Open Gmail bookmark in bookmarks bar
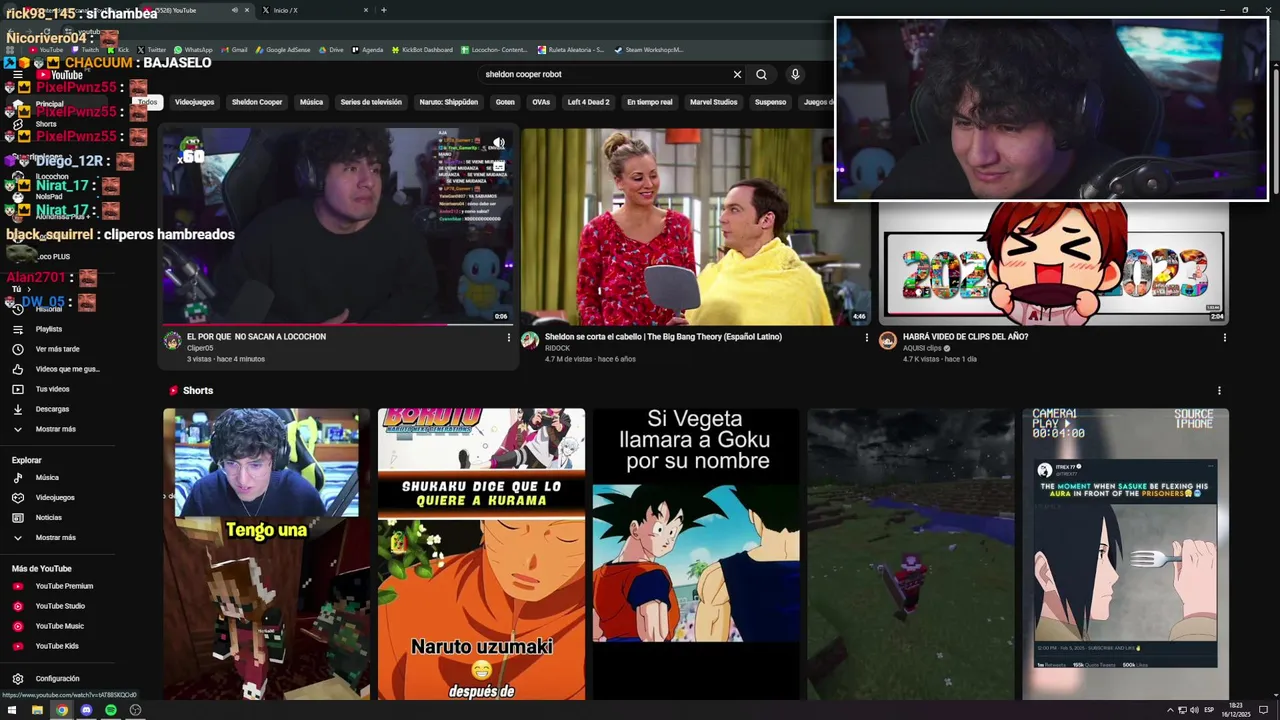 (x=233, y=50)
